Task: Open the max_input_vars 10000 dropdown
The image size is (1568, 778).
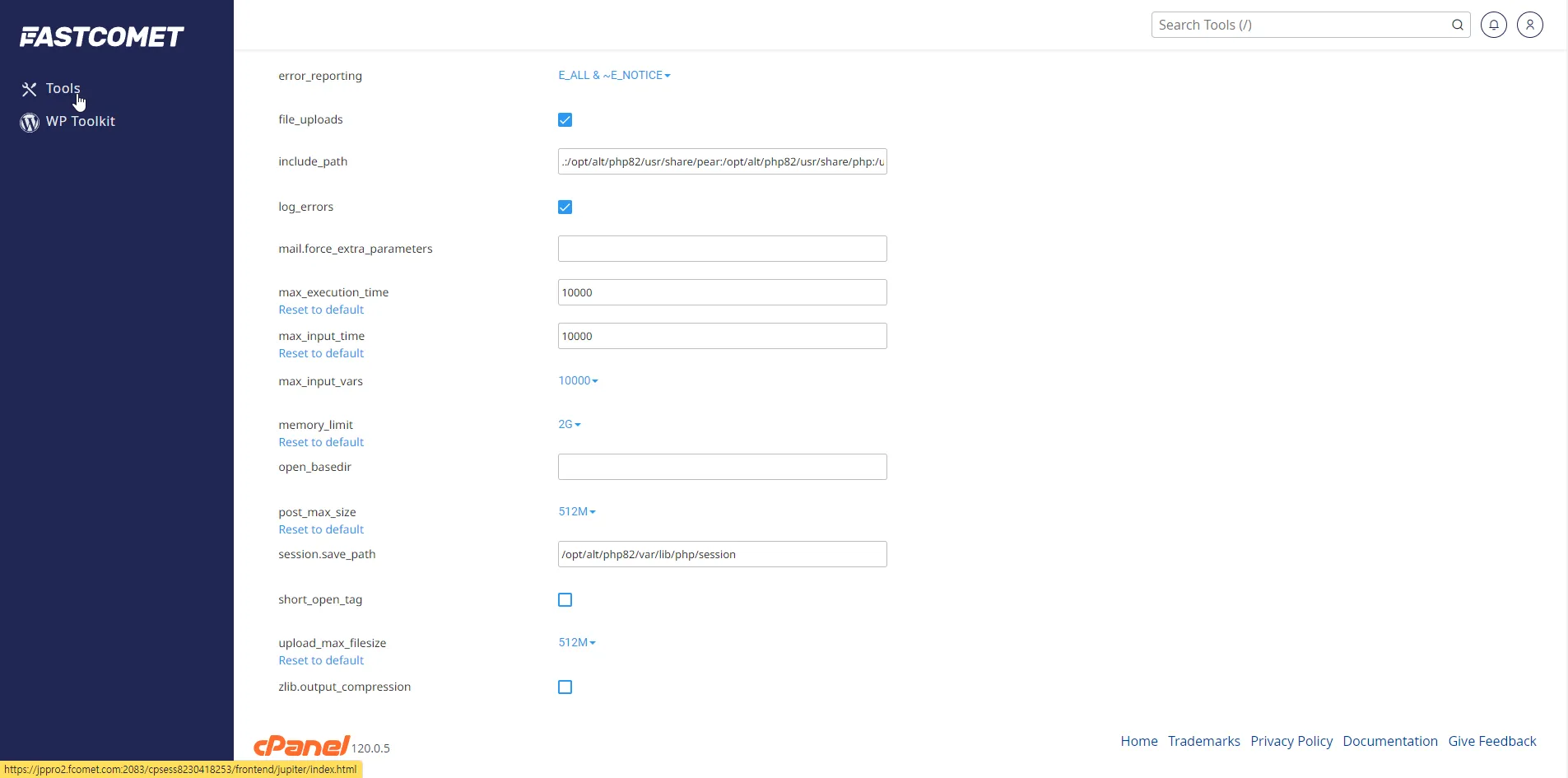Action: [x=578, y=380]
